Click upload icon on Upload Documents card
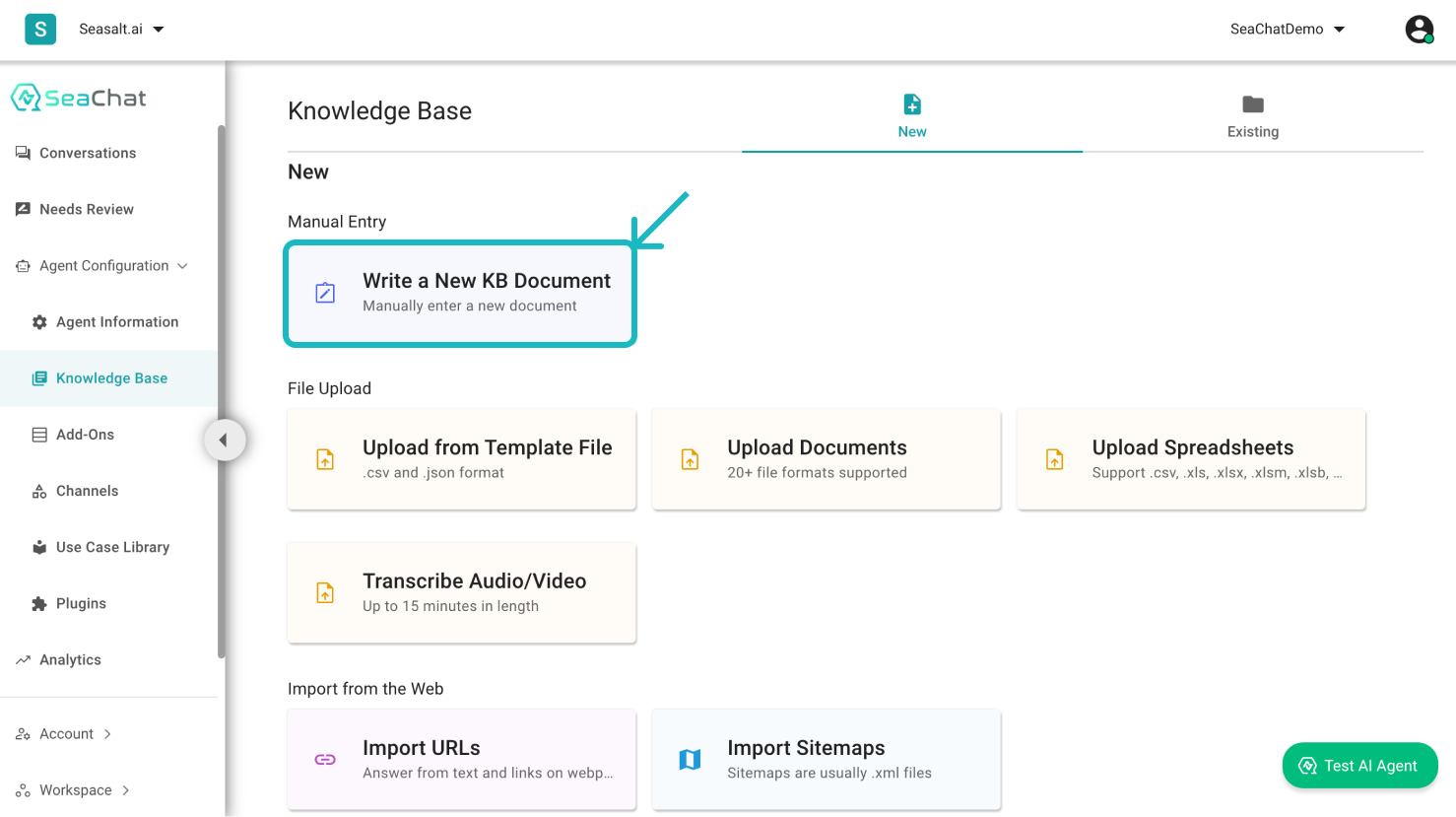 click(x=690, y=459)
